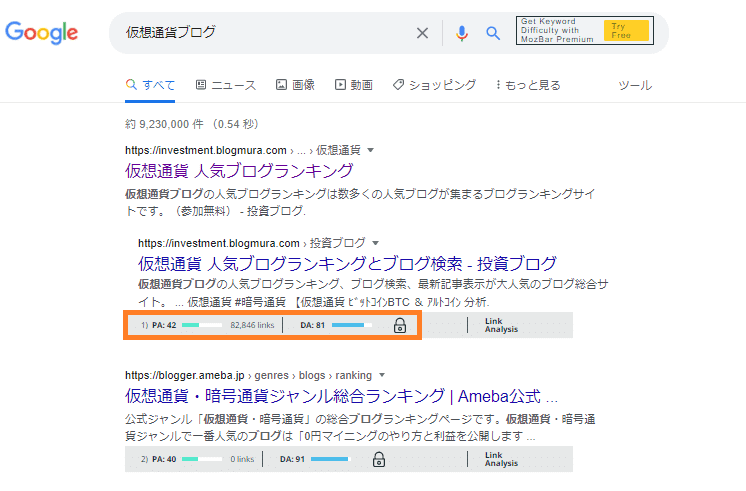Select the すべて tab

point(150,85)
